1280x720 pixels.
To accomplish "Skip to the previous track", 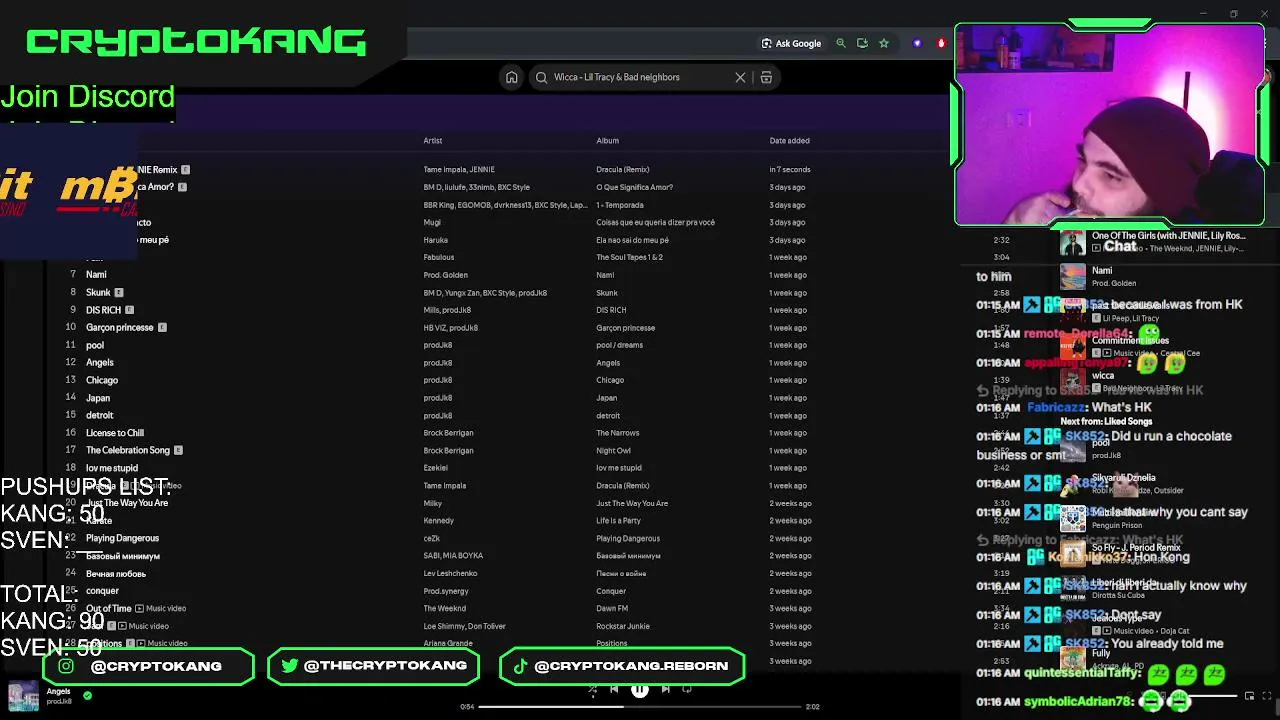I will pos(614,688).
